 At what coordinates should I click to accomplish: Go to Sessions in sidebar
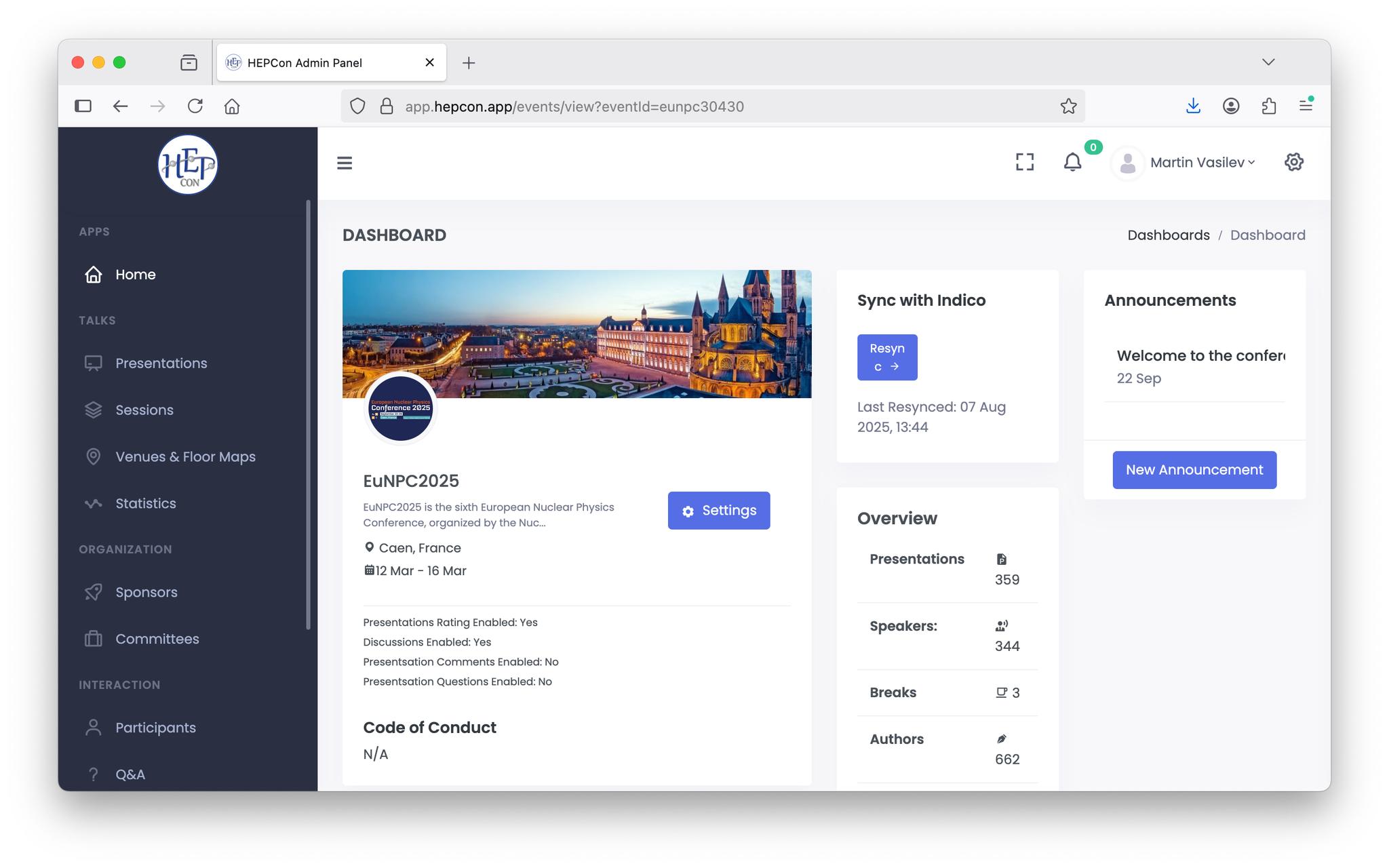[x=144, y=410]
